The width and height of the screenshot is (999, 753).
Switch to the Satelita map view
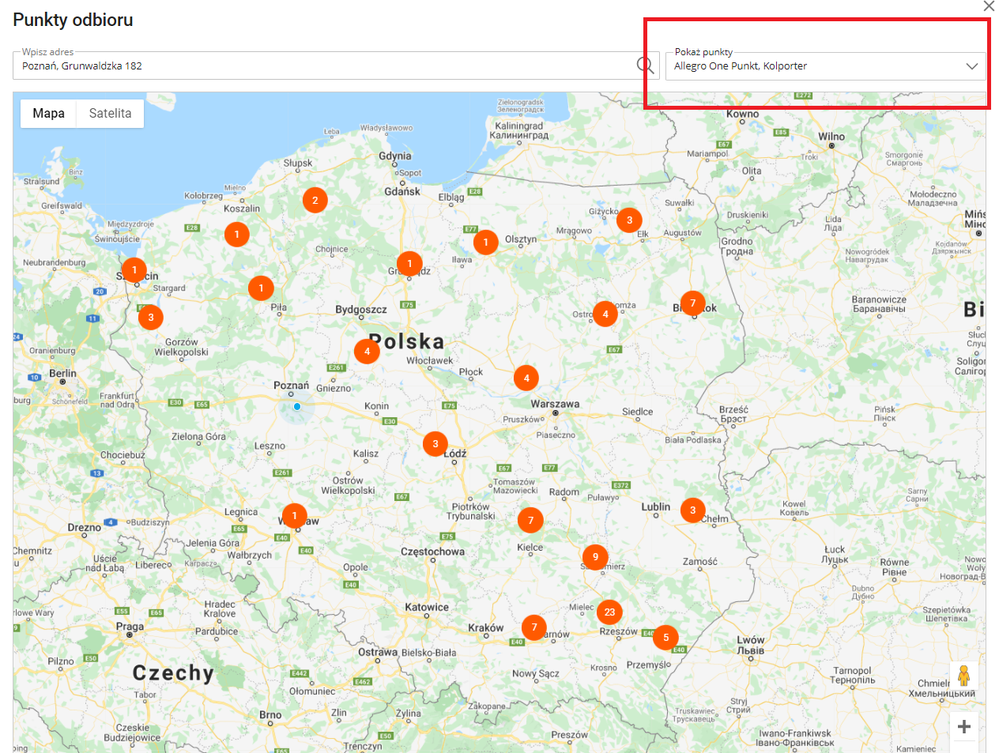click(x=110, y=113)
